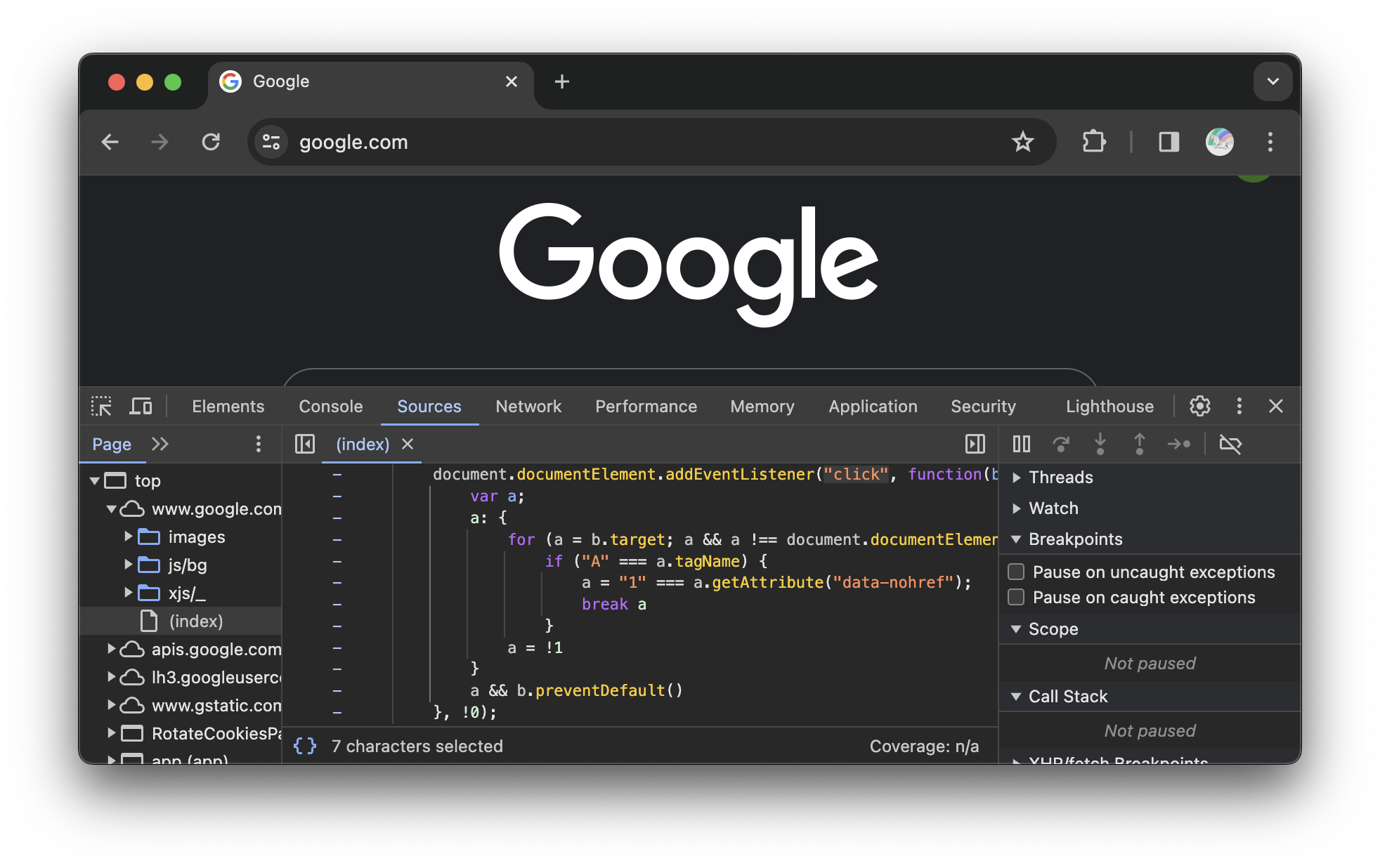
Task: Open the Chrome three-dot menu
Action: point(1270,142)
